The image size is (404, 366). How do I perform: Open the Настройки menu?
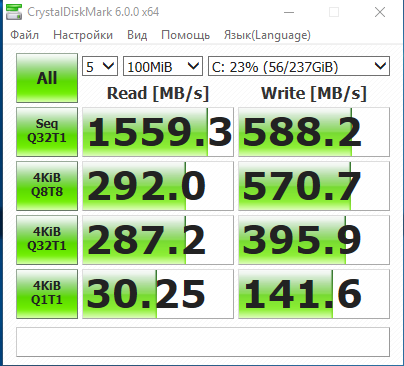(x=83, y=35)
